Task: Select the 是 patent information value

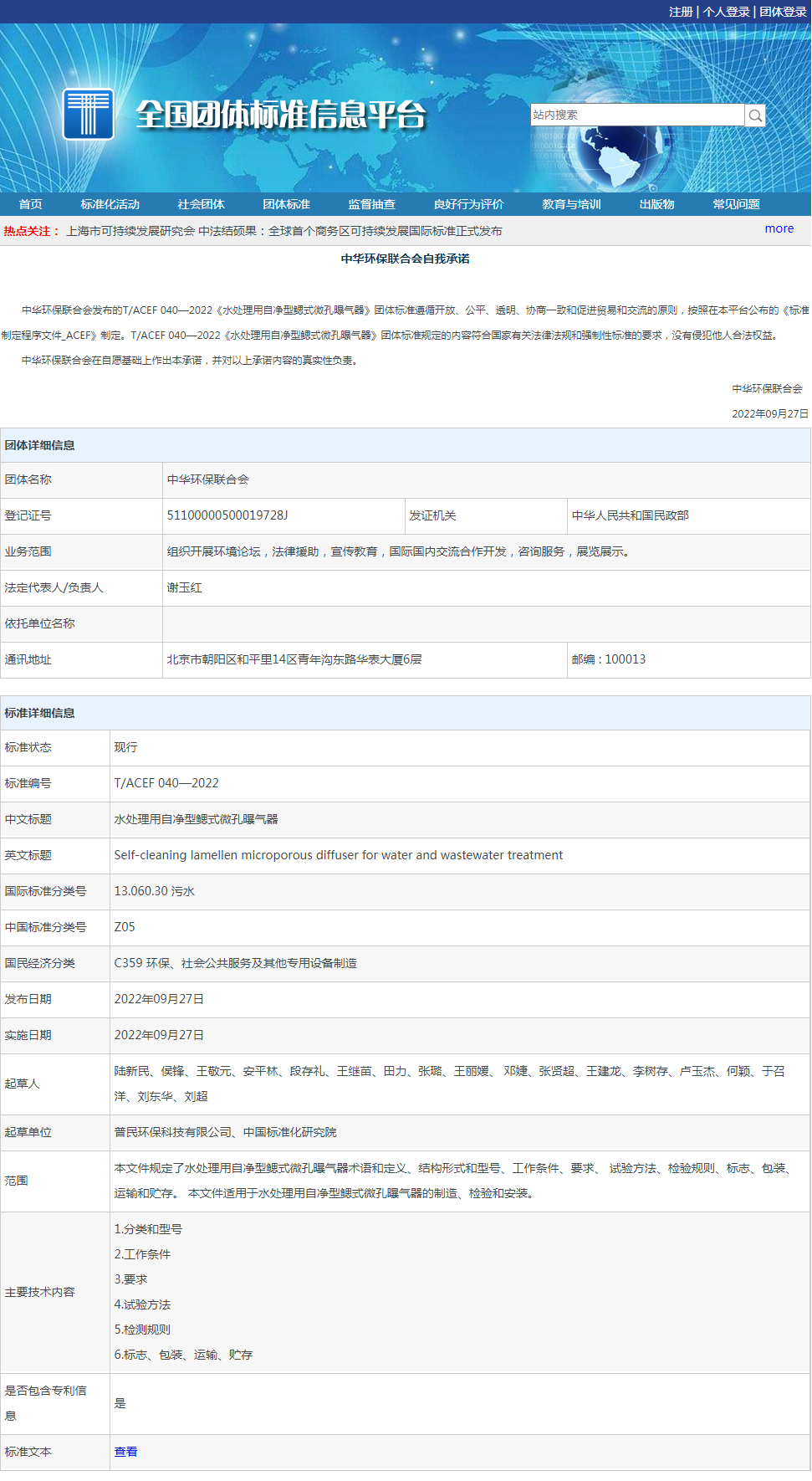Action: (x=120, y=1403)
